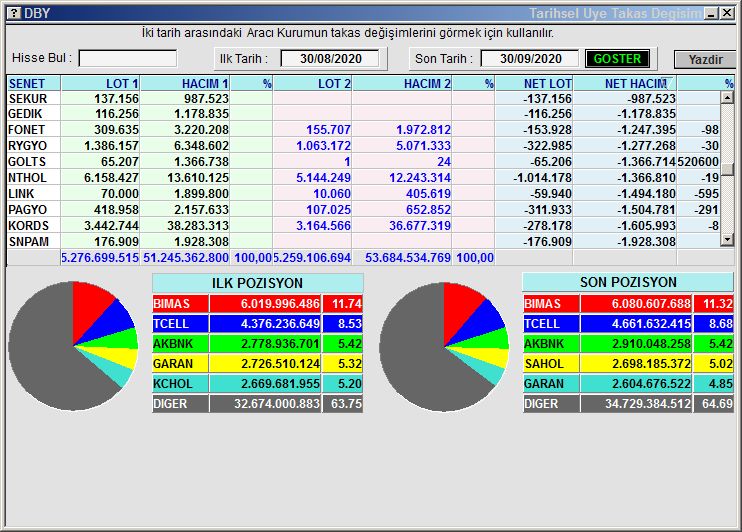Click the LOT 1 value 137.156
742x532 pixels.
tap(116, 98)
